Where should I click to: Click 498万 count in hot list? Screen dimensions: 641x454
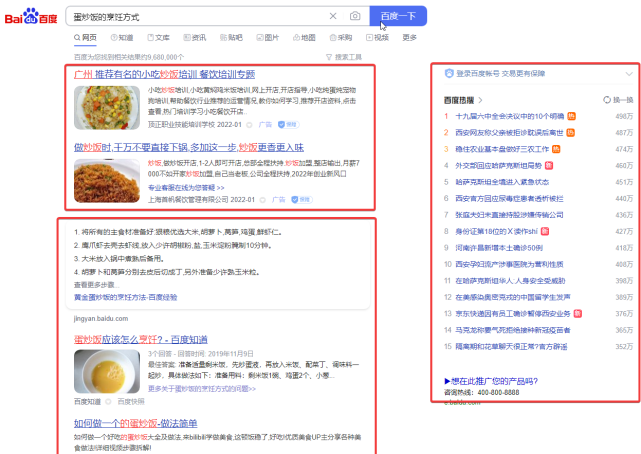tap(624, 116)
